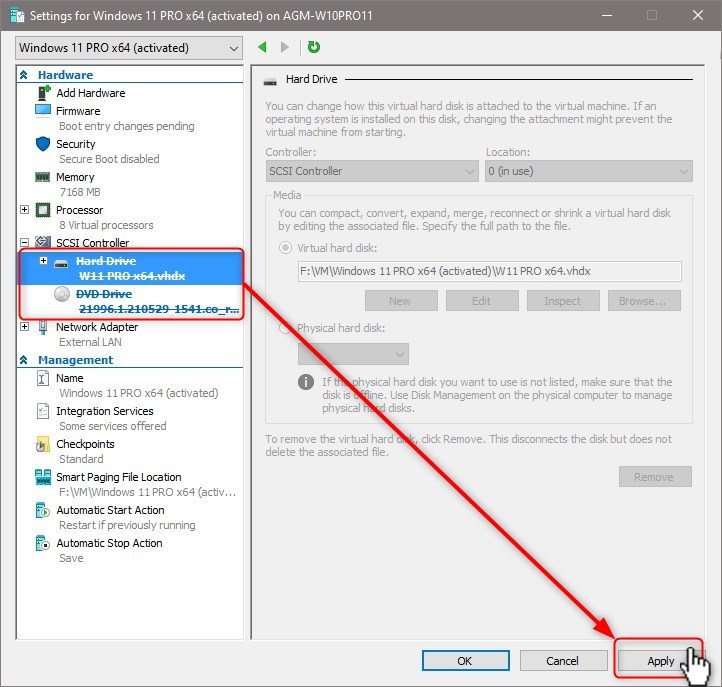The width and height of the screenshot is (722, 687).
Task: Click the Cancel button
Action: tap(563, 661)
